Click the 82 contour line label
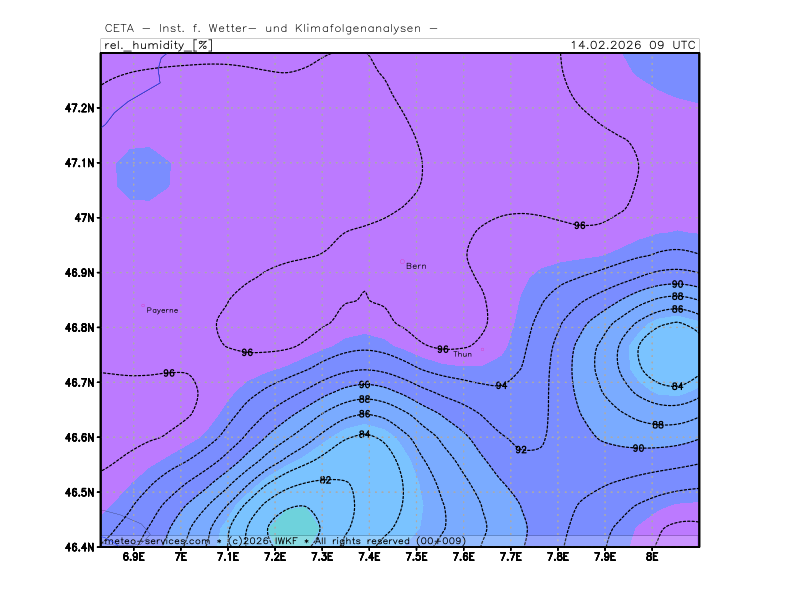Screen dimensions: 800x600 click(x=325, y=480)
